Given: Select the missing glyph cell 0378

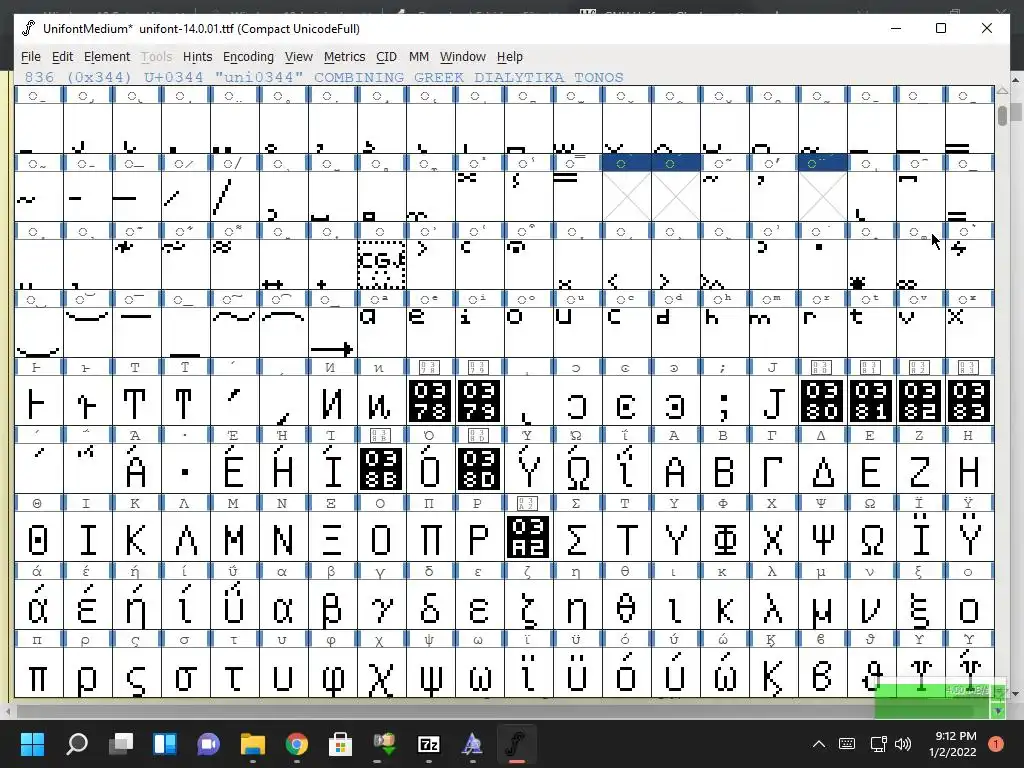Looking at the screenshot, I should point(430,400).
